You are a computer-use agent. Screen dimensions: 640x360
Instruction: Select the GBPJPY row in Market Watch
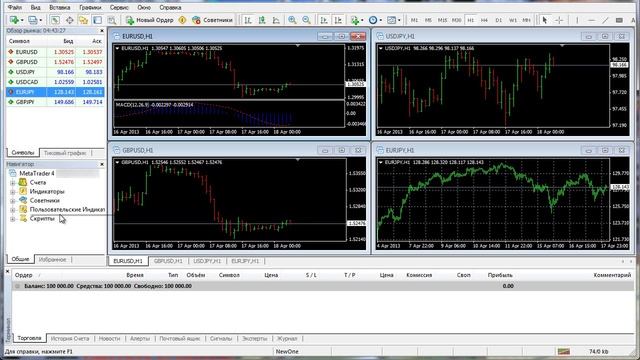tap(56, 102)
